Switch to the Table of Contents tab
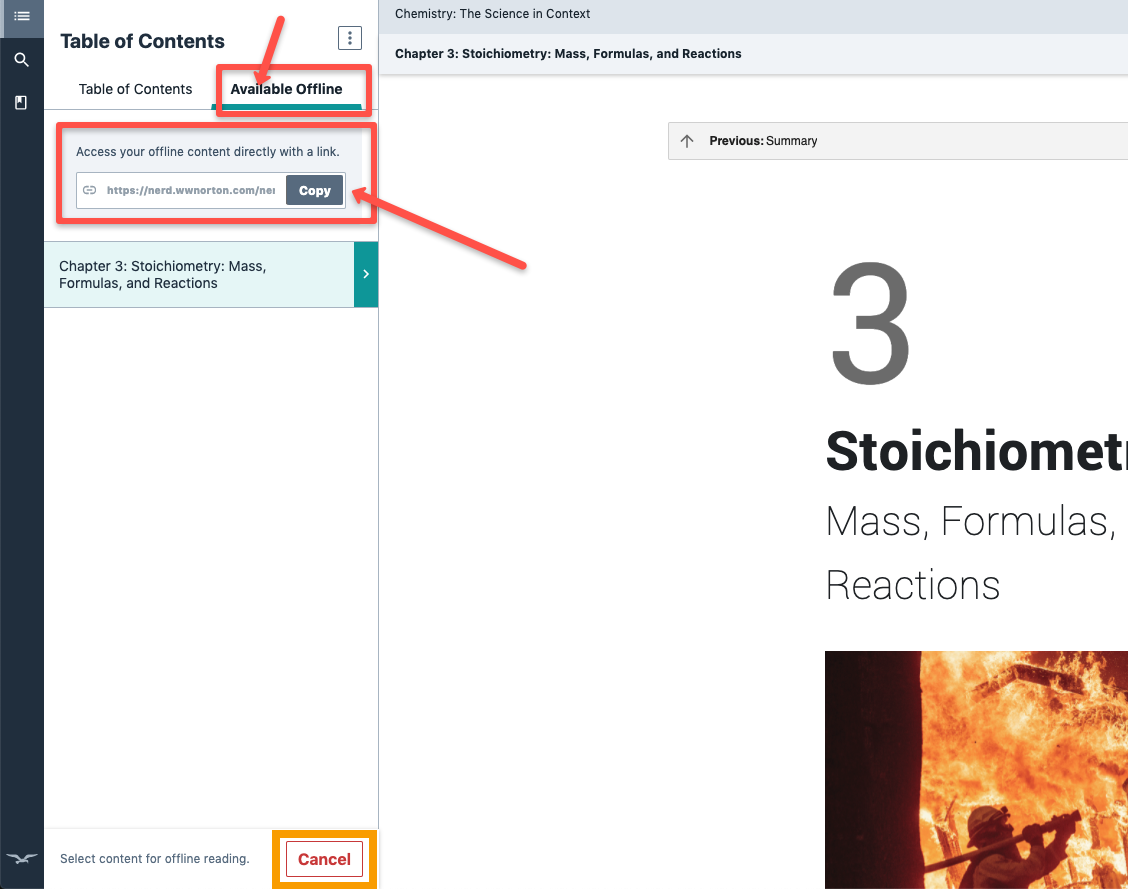The image size is (1128, 889). (x=135, y=89)
